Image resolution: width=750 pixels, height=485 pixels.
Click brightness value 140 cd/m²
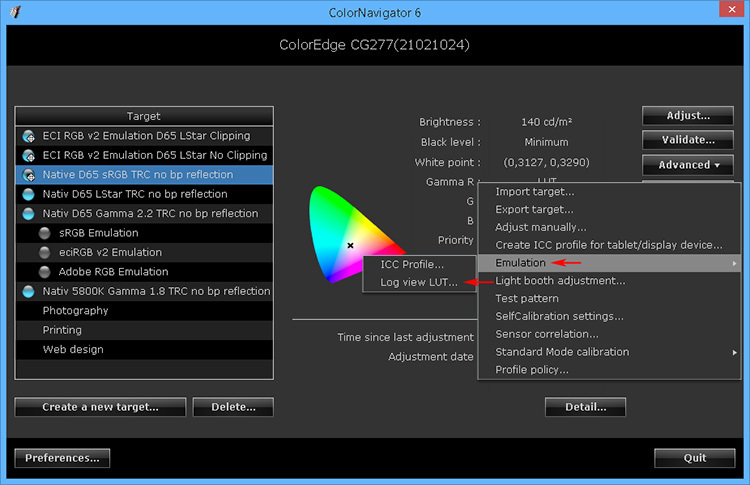[546, 122]
